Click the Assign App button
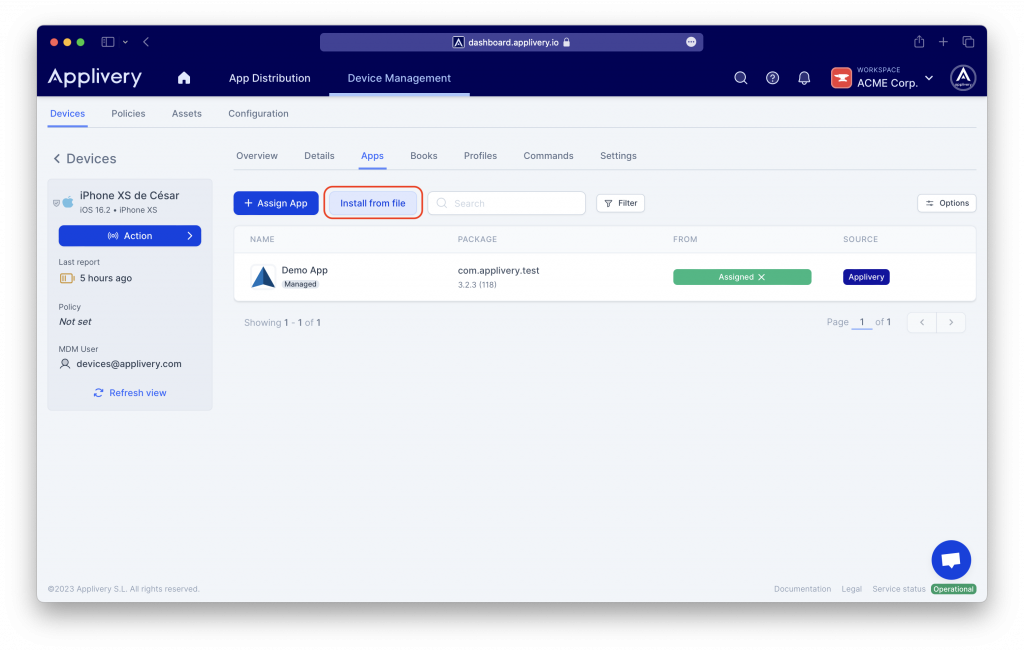Image resolution: width=1024 pixels, height=651 pixels. coord(276,203)
